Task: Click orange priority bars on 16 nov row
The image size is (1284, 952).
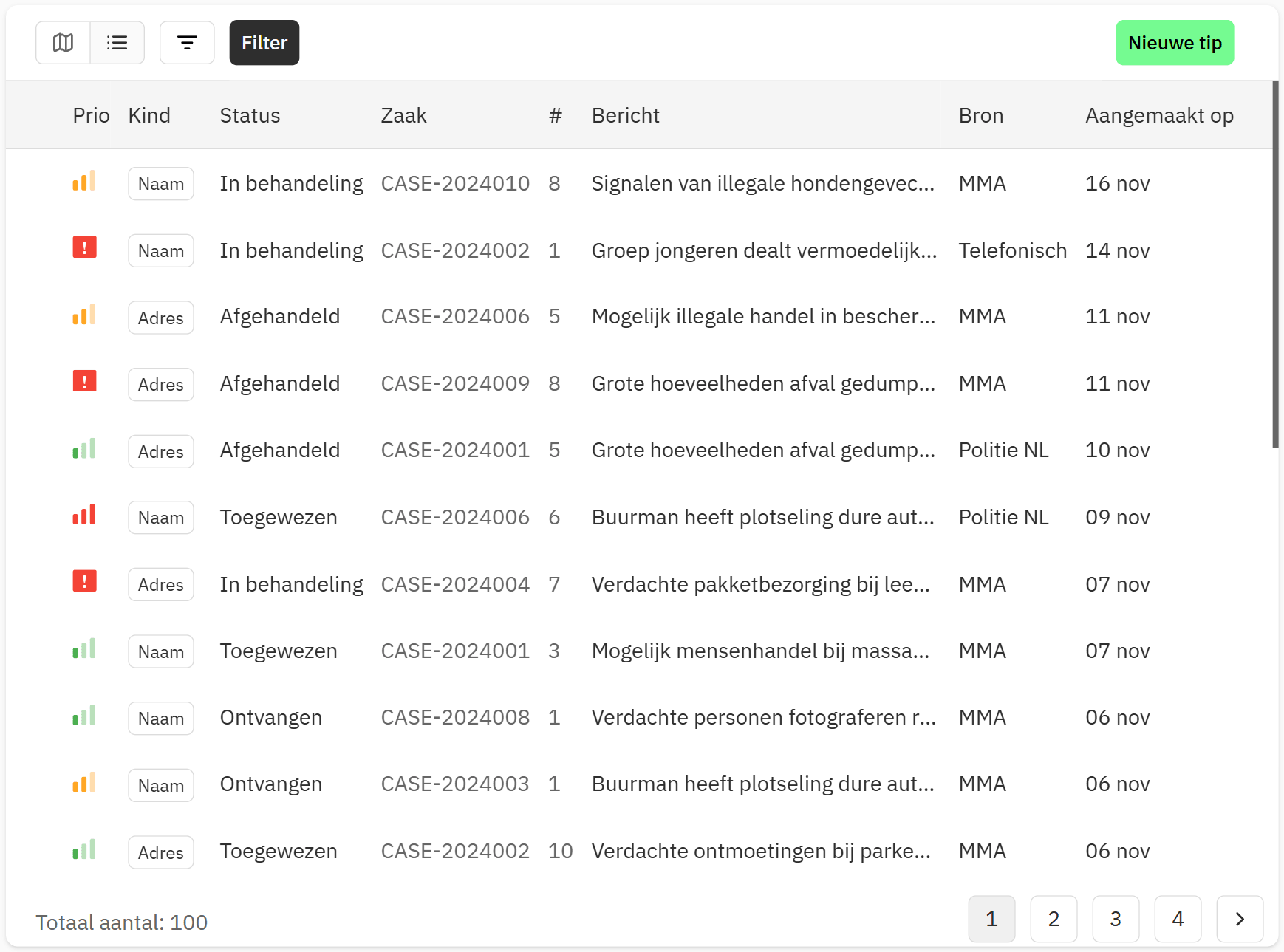Action: pyautogui.click(x=84, y=181)
